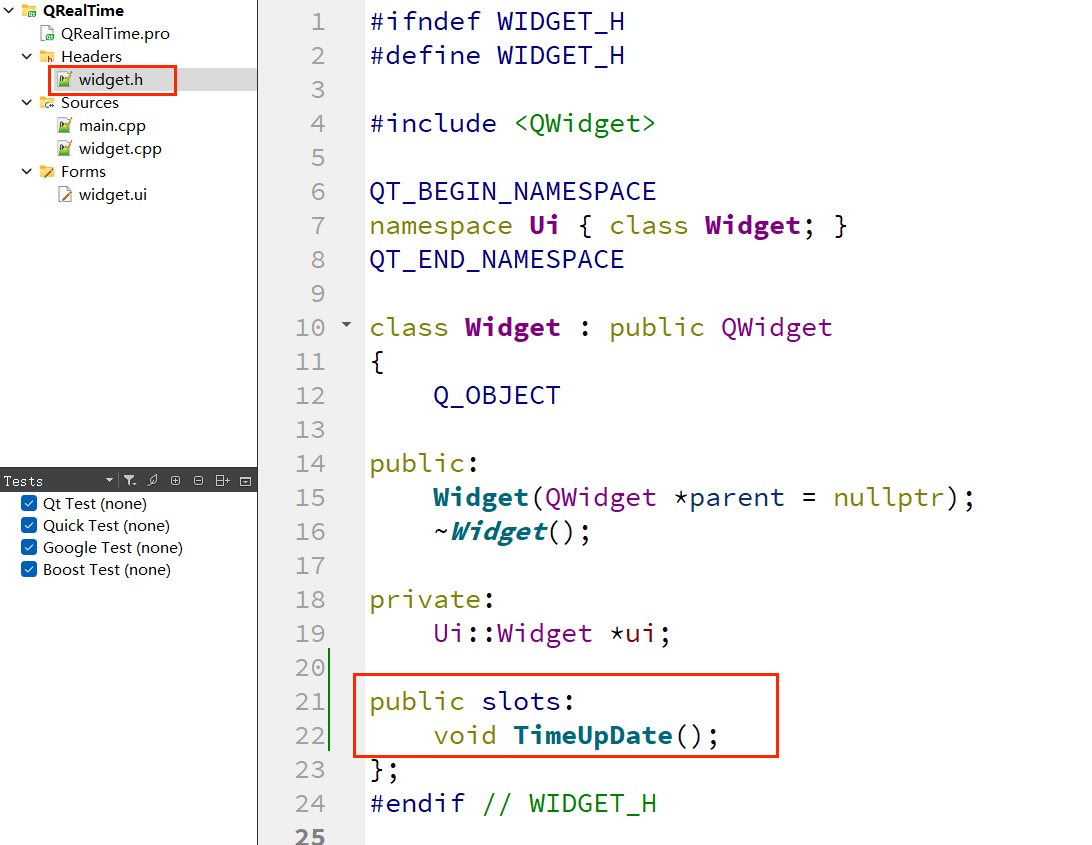Click the leaf-shaped icon in the Tests toolbar
Viewport: 1092px width, 845px height.
(153, 480)
